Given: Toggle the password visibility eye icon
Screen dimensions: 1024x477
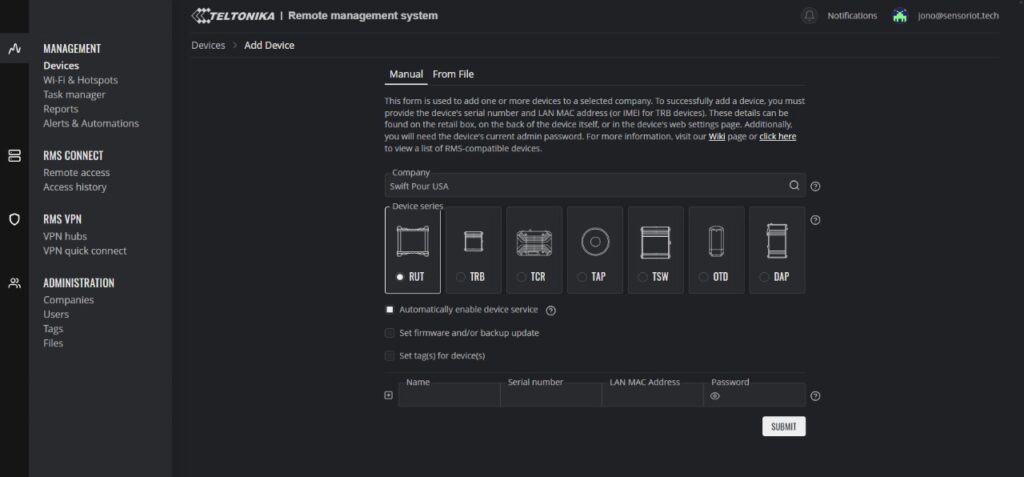Looking at the screenshot, I should [715, 396].
